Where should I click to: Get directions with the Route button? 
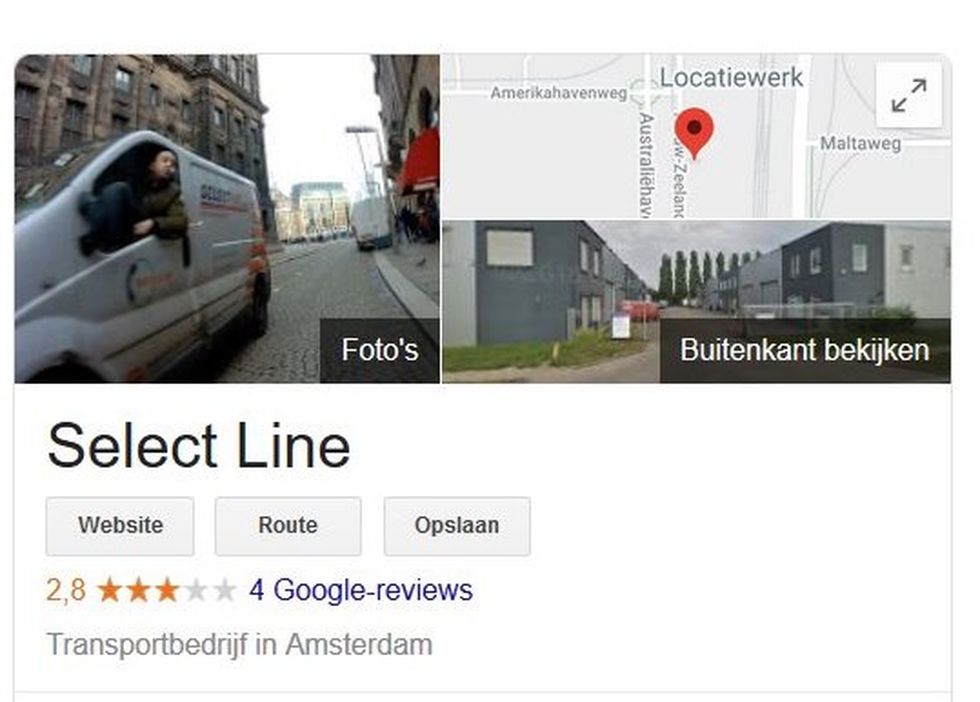point(288,526)
